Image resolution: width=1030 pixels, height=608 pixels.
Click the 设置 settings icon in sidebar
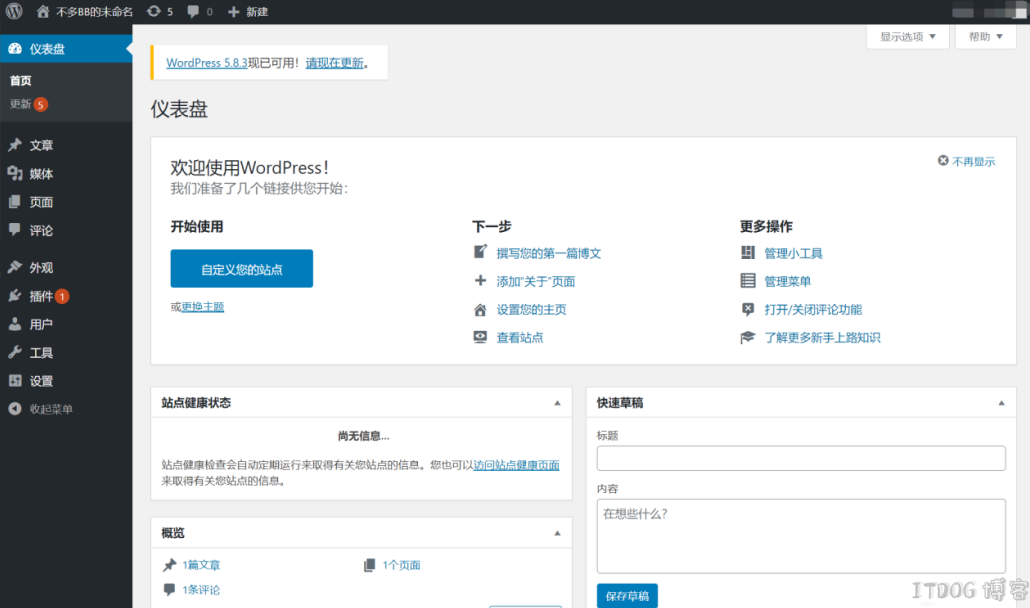click(15, 381)
